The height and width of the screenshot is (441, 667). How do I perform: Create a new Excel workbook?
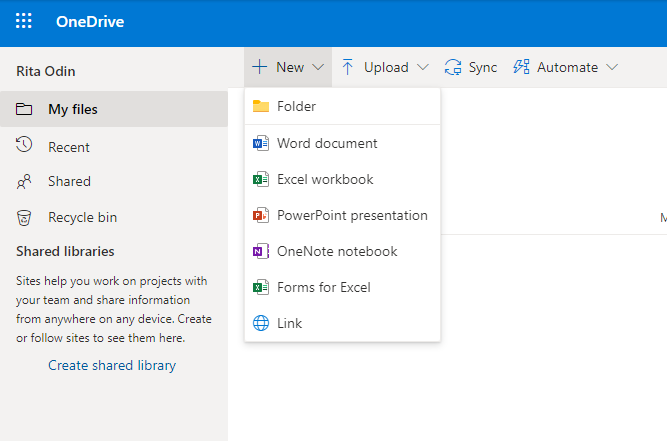pyautogui.click(x=342, y=179)
